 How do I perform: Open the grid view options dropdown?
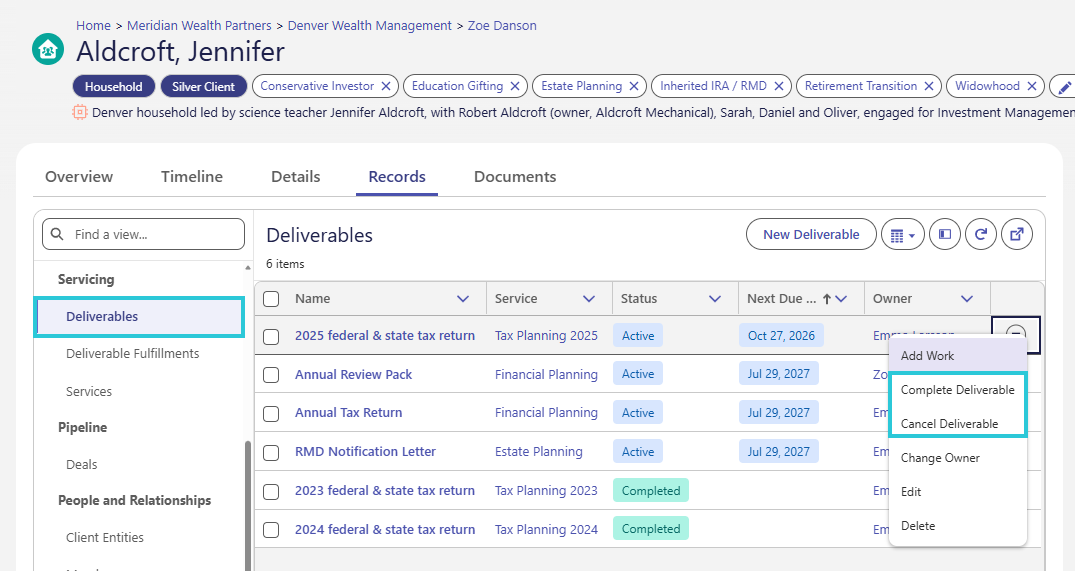pyautogui.click(x=903, y=234)
